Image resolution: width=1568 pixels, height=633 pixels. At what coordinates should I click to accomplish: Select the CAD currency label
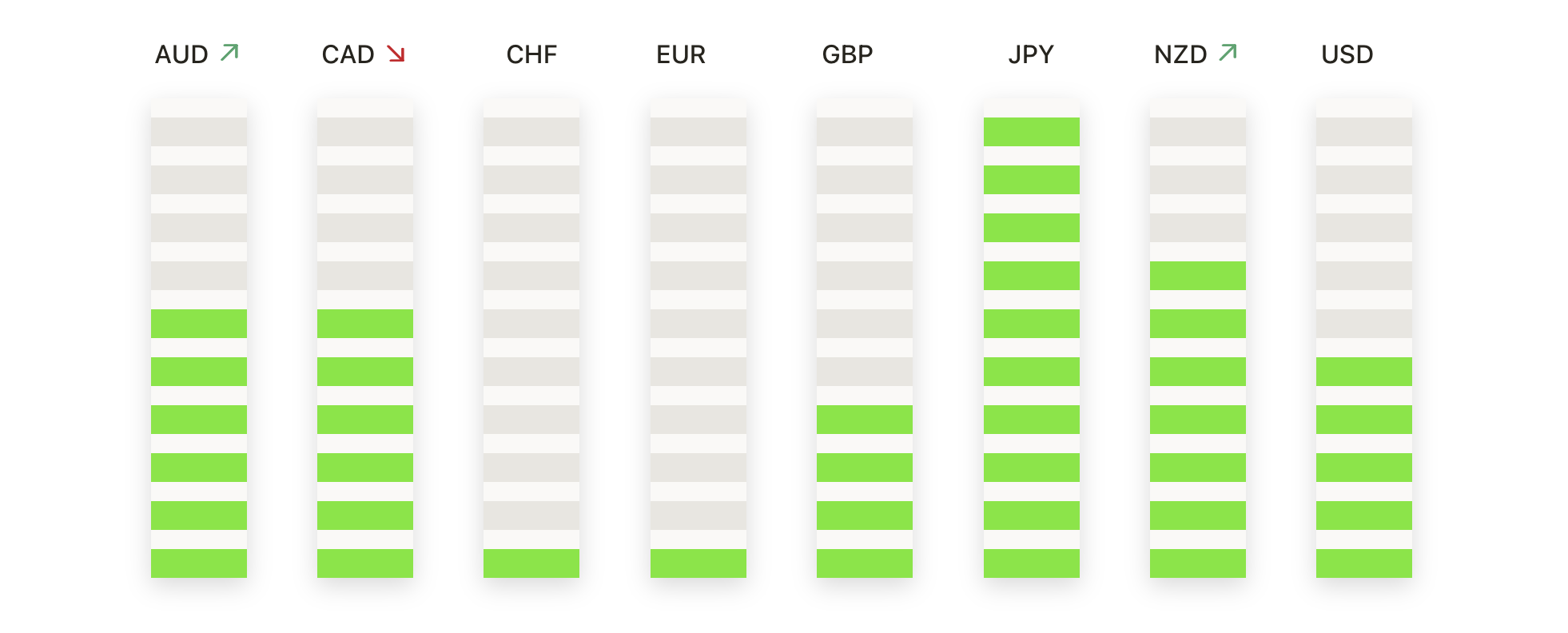pos(348,54)
